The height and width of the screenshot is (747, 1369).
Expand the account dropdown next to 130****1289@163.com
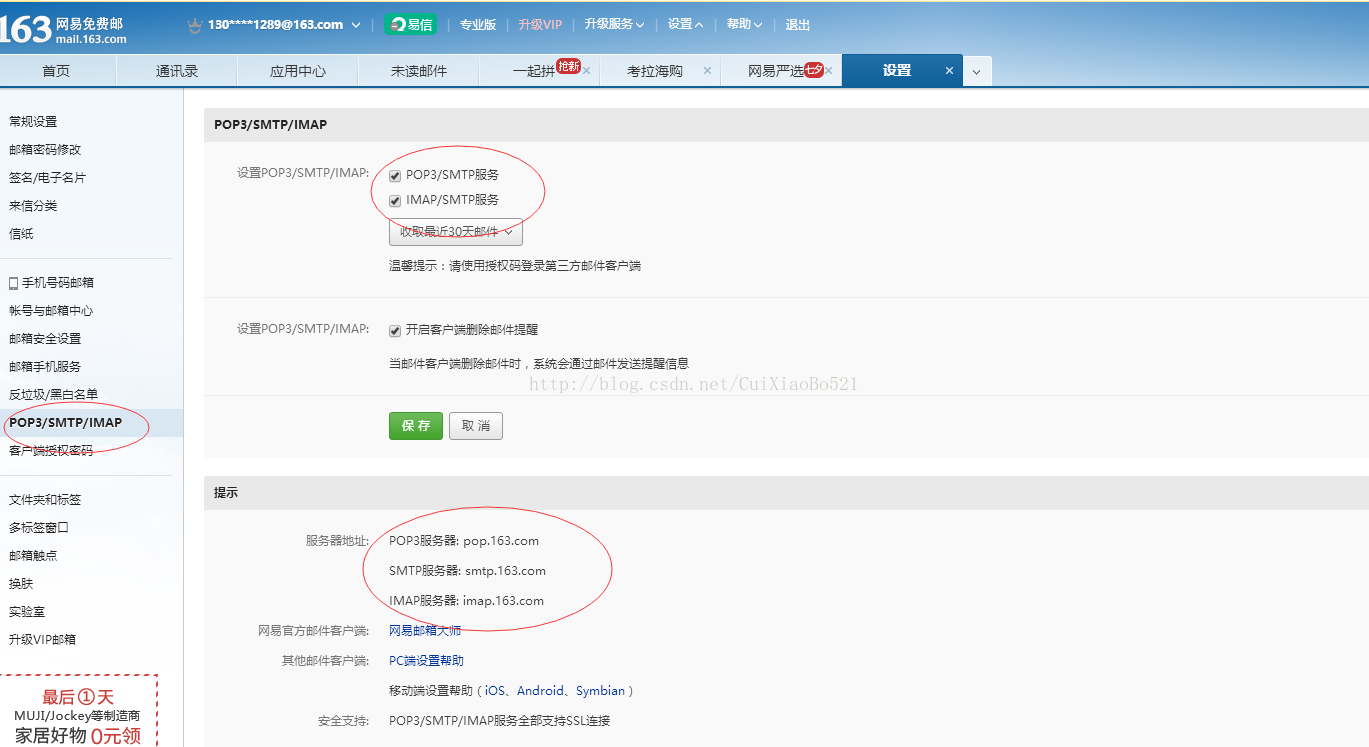[x=356, y=25]
